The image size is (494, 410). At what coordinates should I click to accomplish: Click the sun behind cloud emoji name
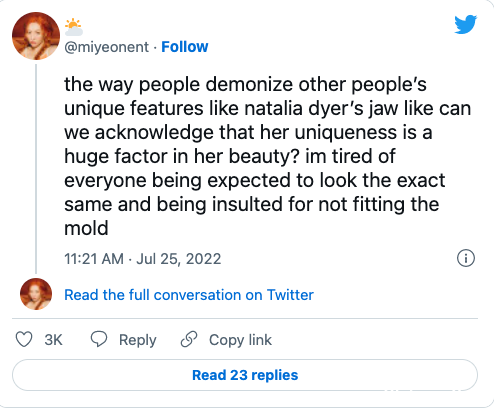[x=74, y=27]
